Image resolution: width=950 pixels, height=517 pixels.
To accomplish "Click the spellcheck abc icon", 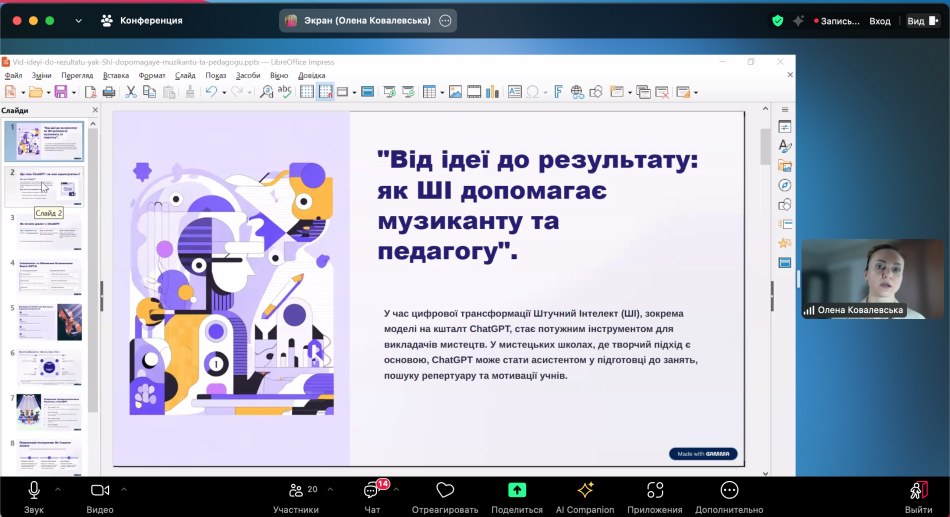I will tap(285, 92).
